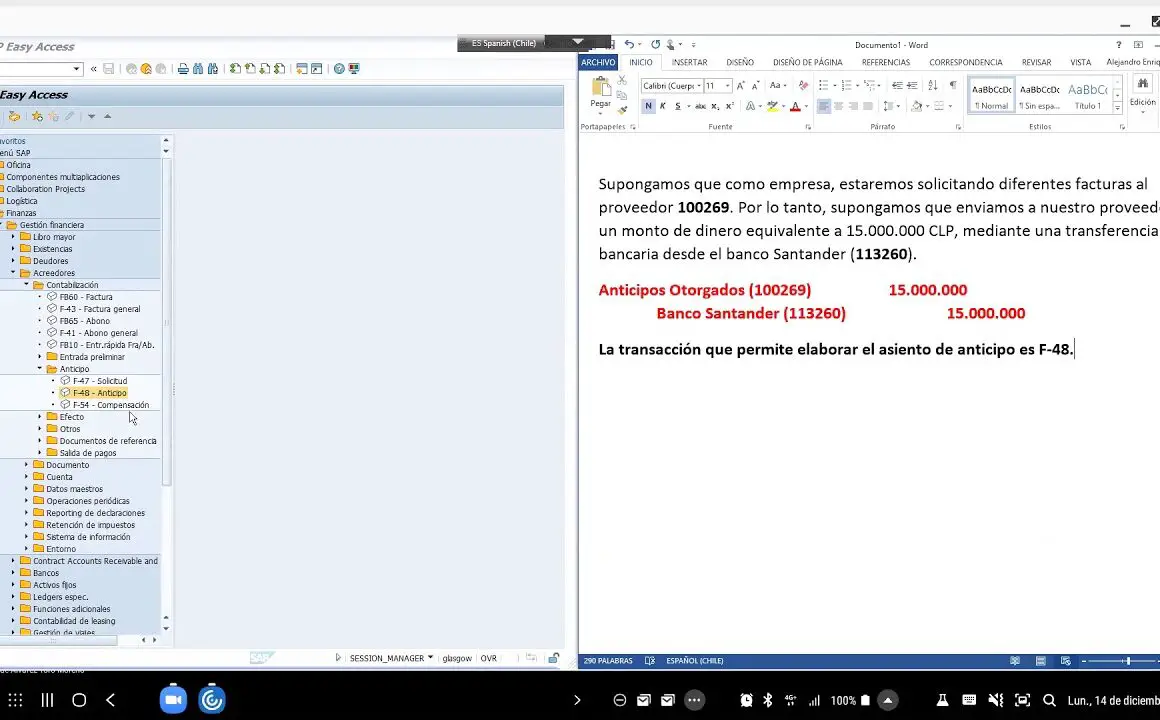Expand the Deudores folder
The image size is (1160, 720).
click(x=13, y=260)
